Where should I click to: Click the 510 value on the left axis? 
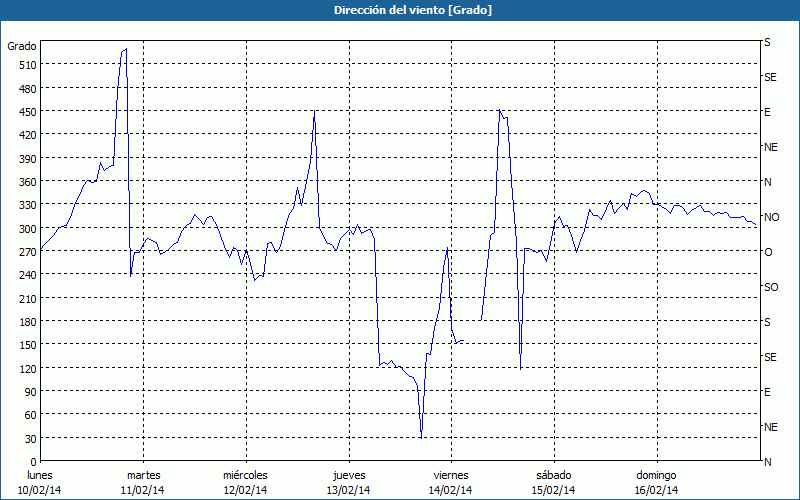26,65
